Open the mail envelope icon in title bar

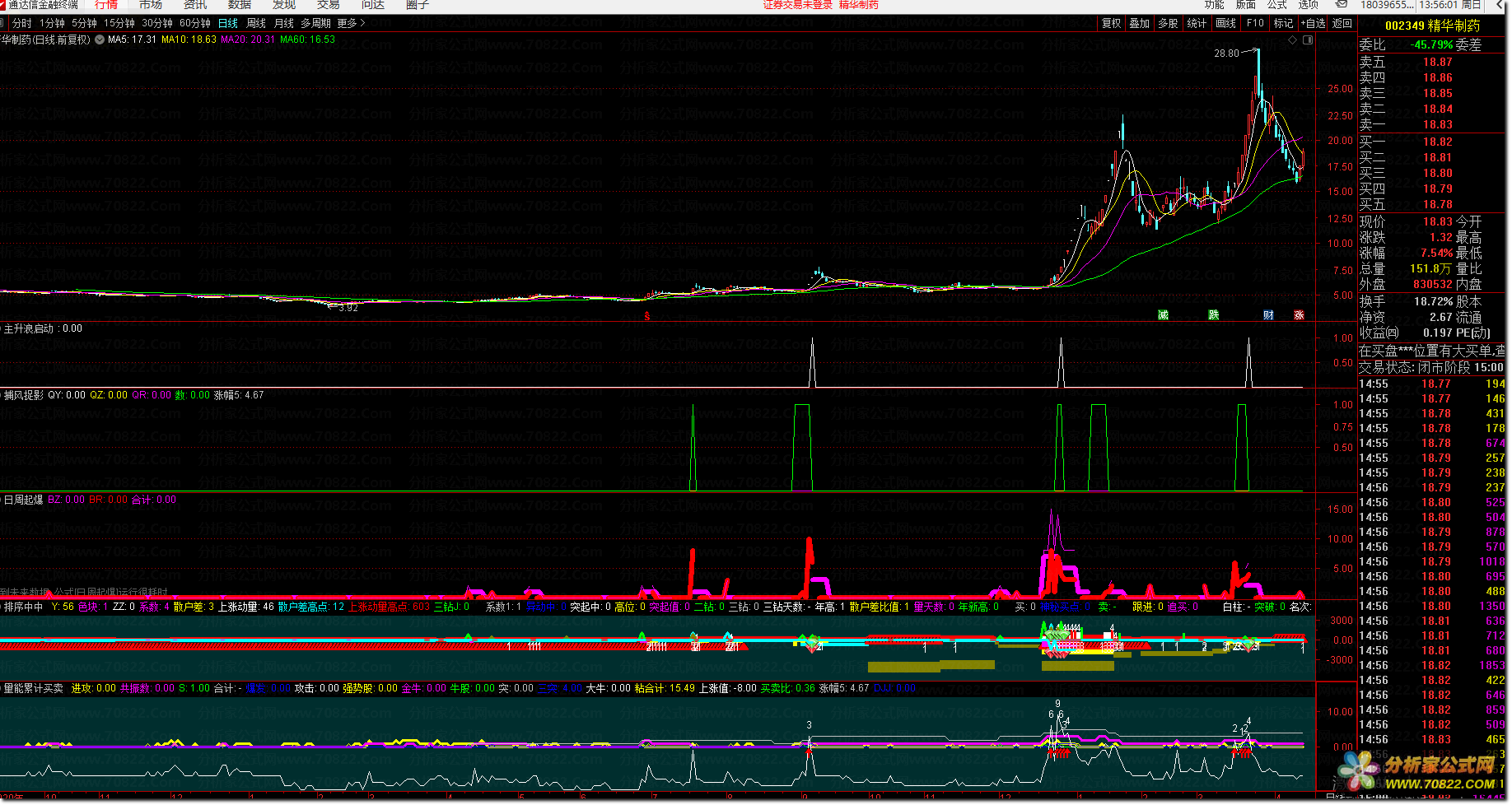point(1342,4)
